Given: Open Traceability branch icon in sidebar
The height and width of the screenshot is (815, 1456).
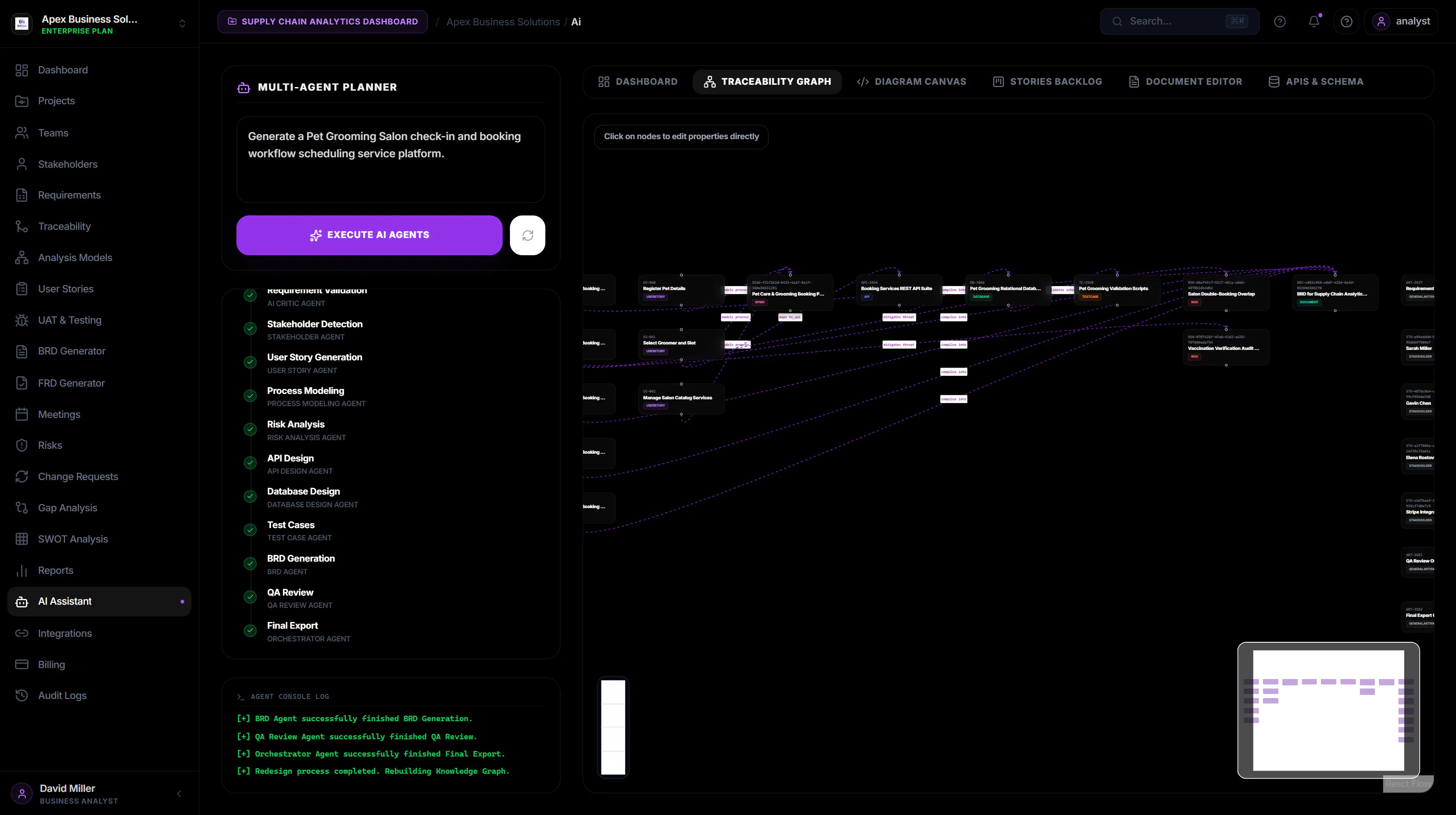Looking at the screenshot, I should click(x=21, y=226).
